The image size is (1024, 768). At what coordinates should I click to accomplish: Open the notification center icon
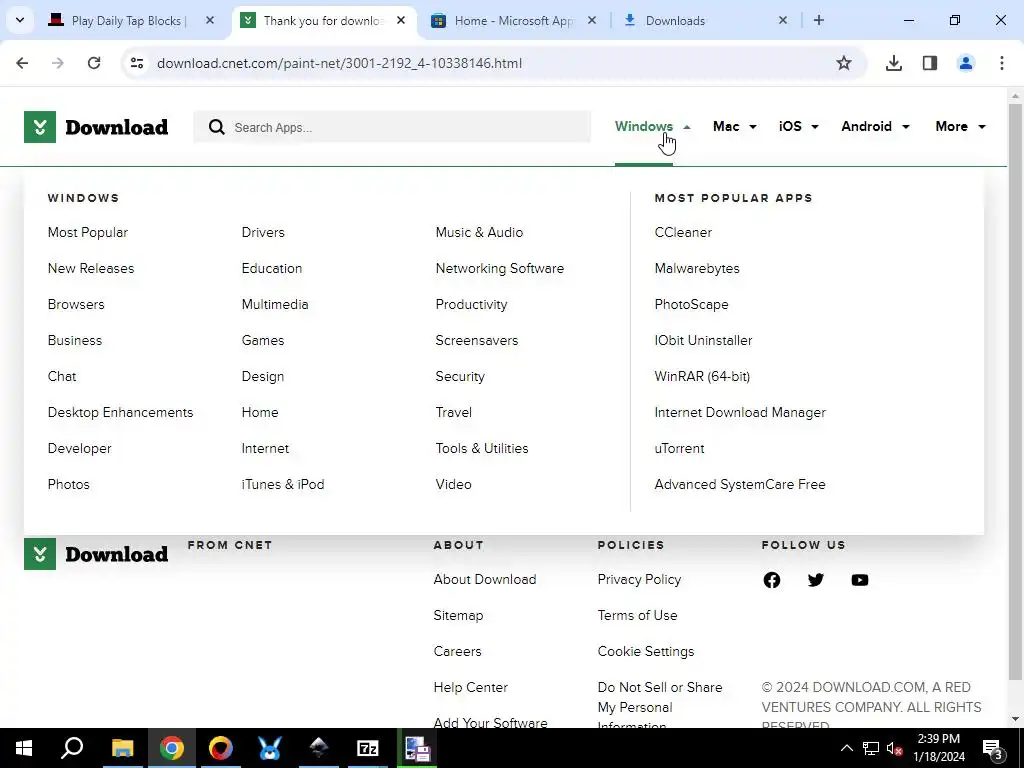(x=992, y=750)
